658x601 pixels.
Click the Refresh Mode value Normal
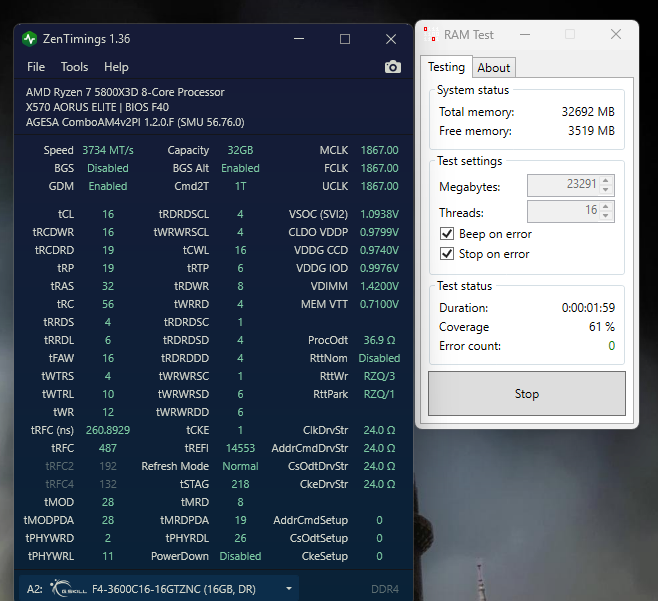click(x=240, y=466)
